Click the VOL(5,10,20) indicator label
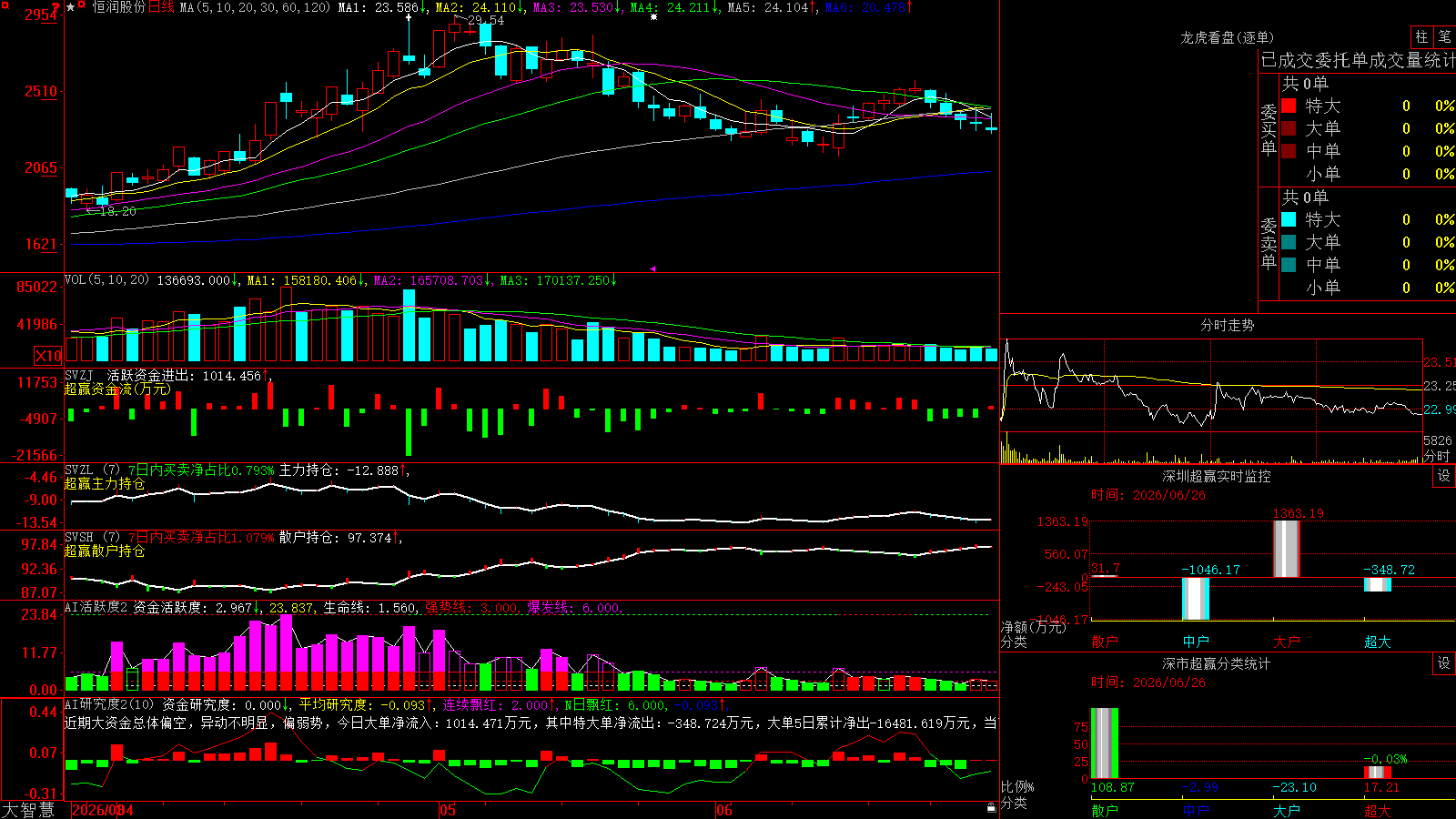Image resolution: width=1456 pixels, height=819 pixels. (106, 280)
